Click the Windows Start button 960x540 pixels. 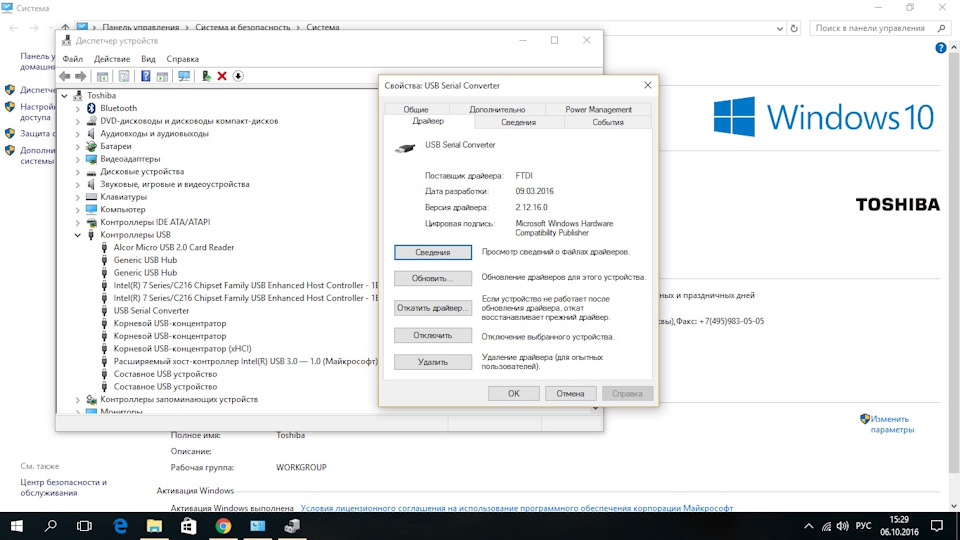click(x=17, y=526)
